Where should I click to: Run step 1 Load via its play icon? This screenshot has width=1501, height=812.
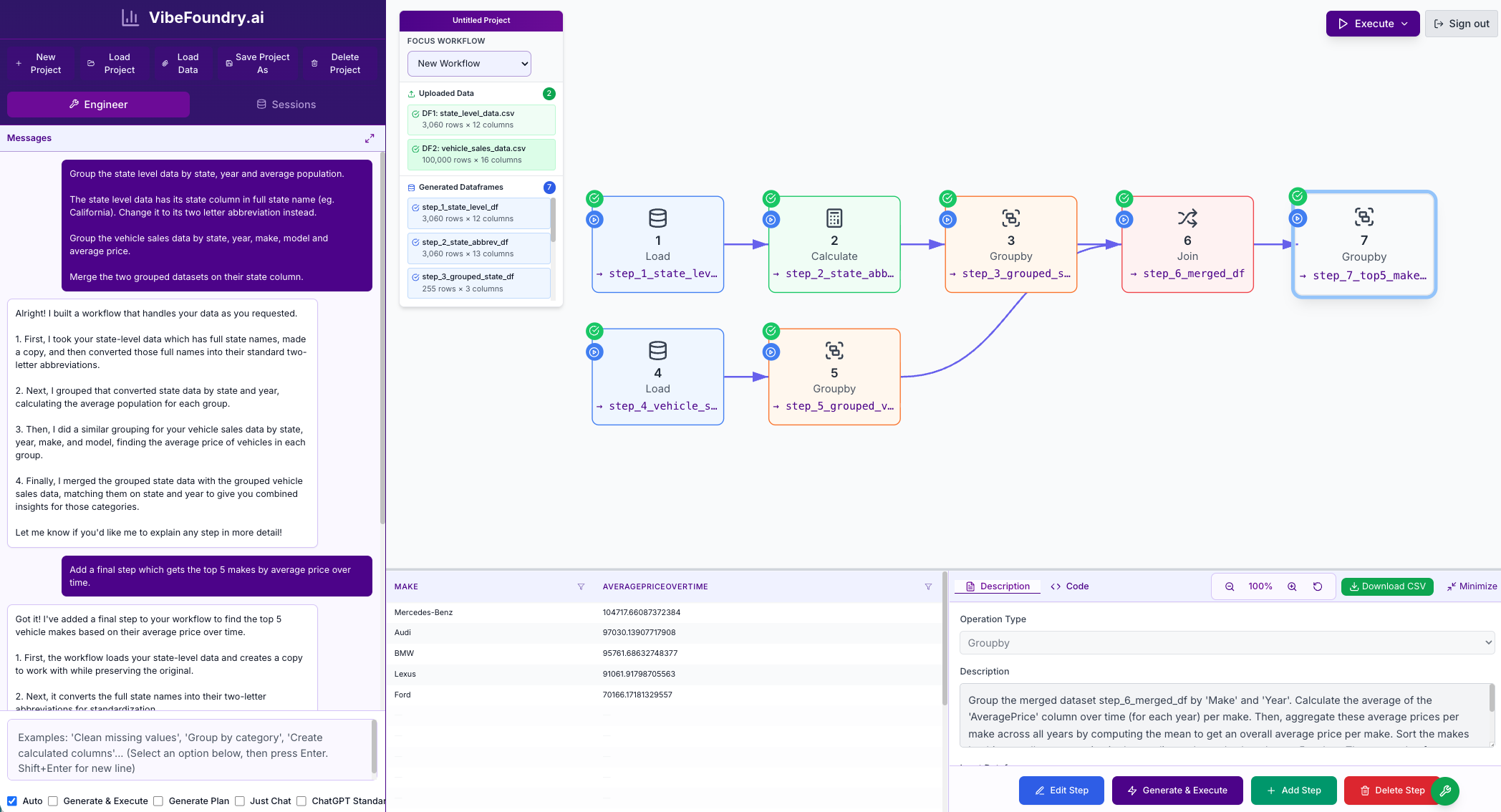point(594,220)
